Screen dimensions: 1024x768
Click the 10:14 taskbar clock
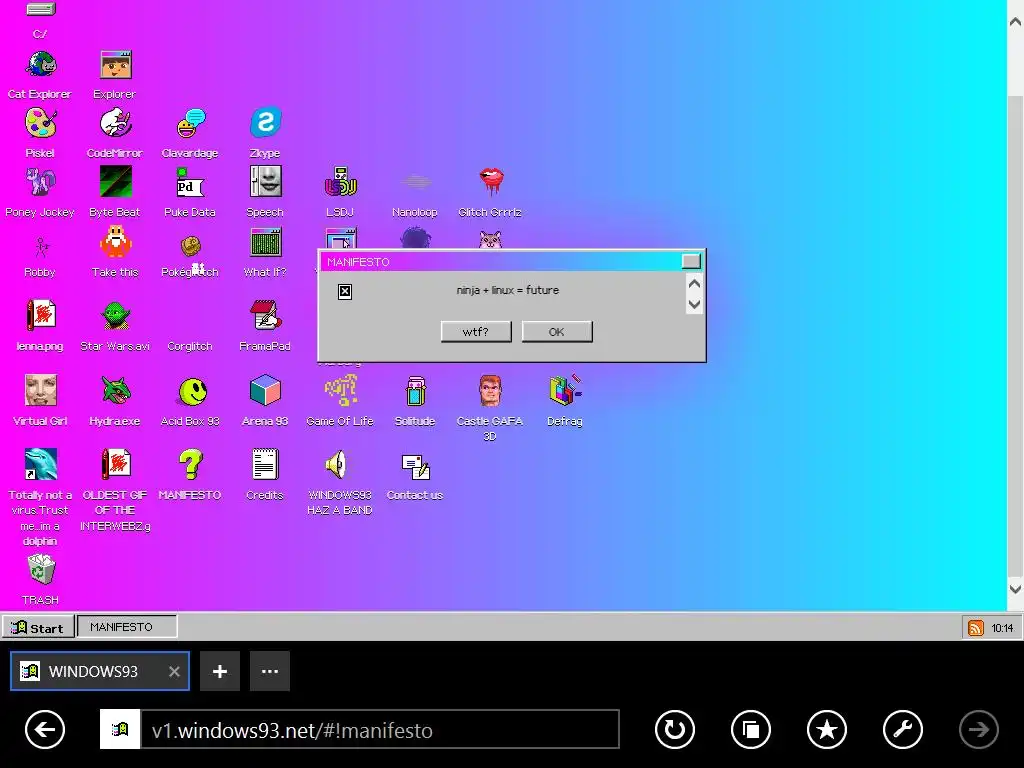1002,628
